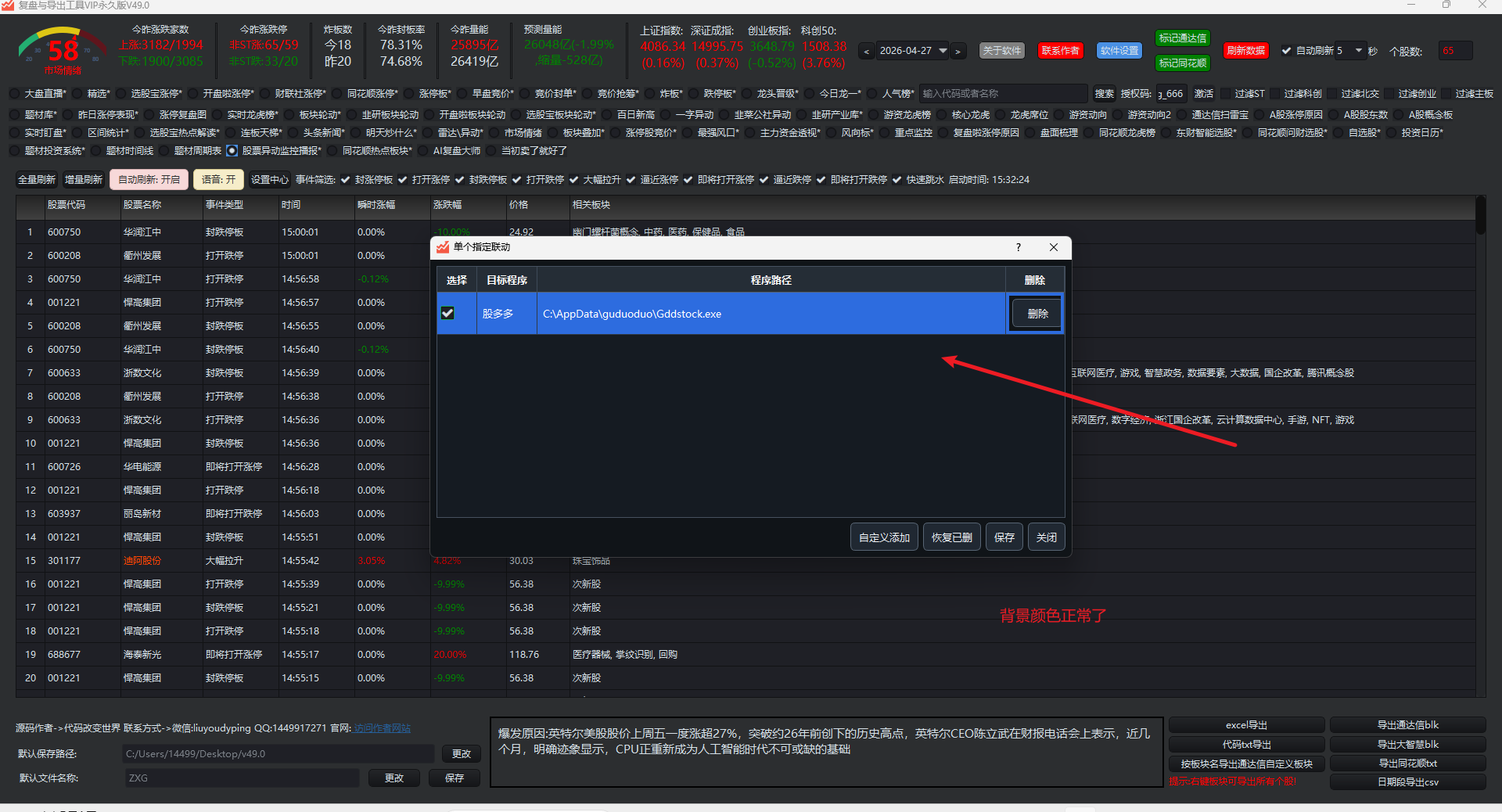Select the AI复盘大师 radio option

tap(423, 151)
